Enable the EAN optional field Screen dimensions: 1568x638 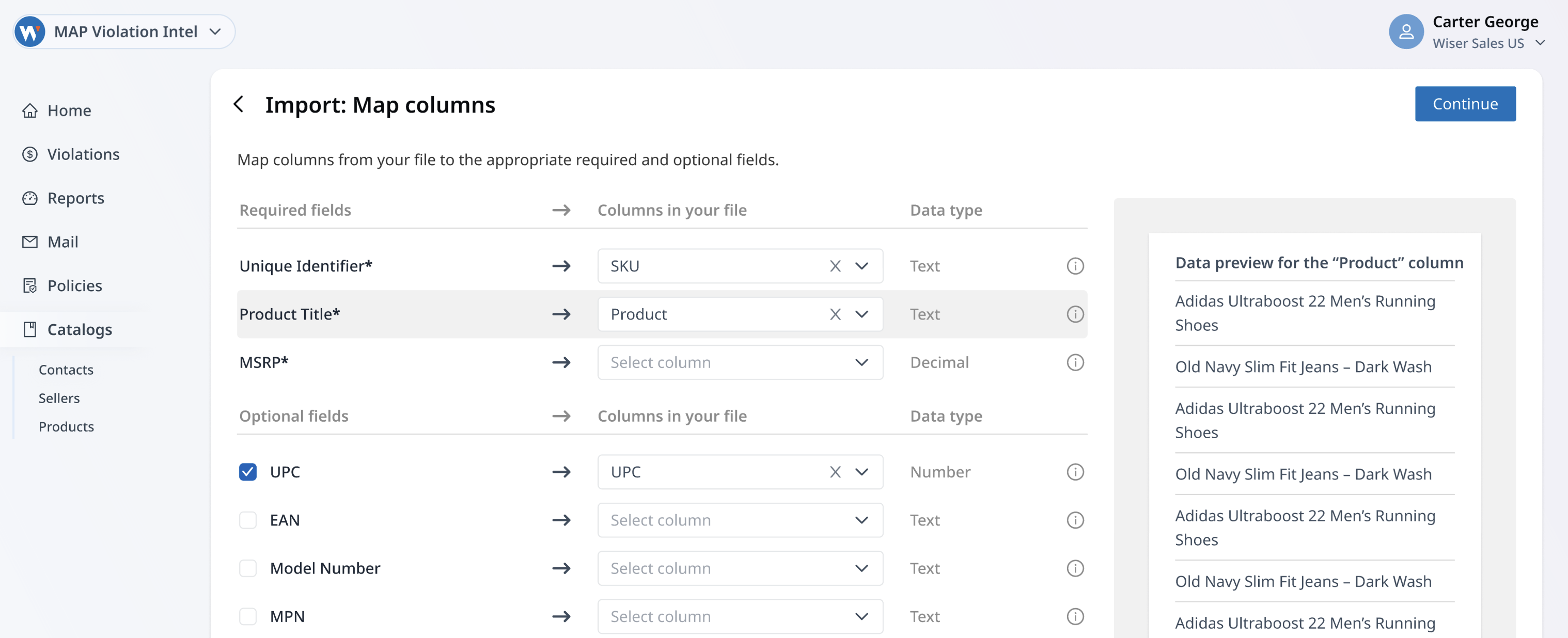(248, 520)
